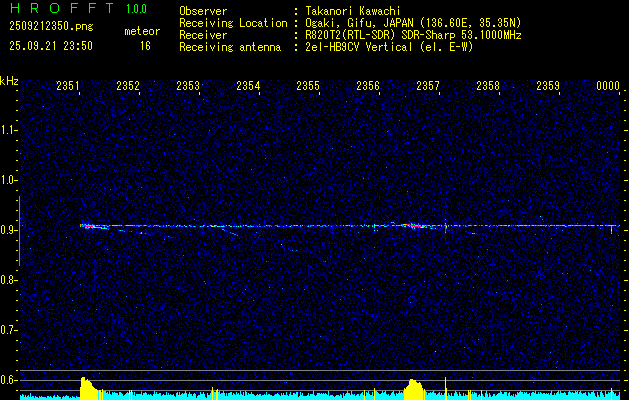Click the version number 1.0.0
The width and height of the screenshot is (629, 400).
[136, 9]
